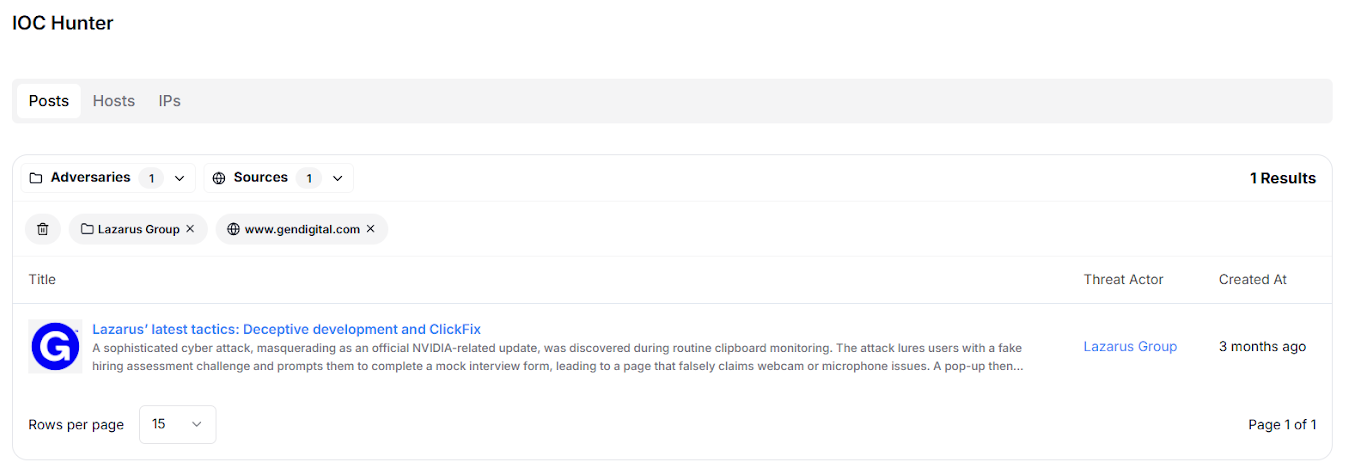Clear all filters with the trash icon
The width and height of the screenshot is (1349, 473).
42,229
